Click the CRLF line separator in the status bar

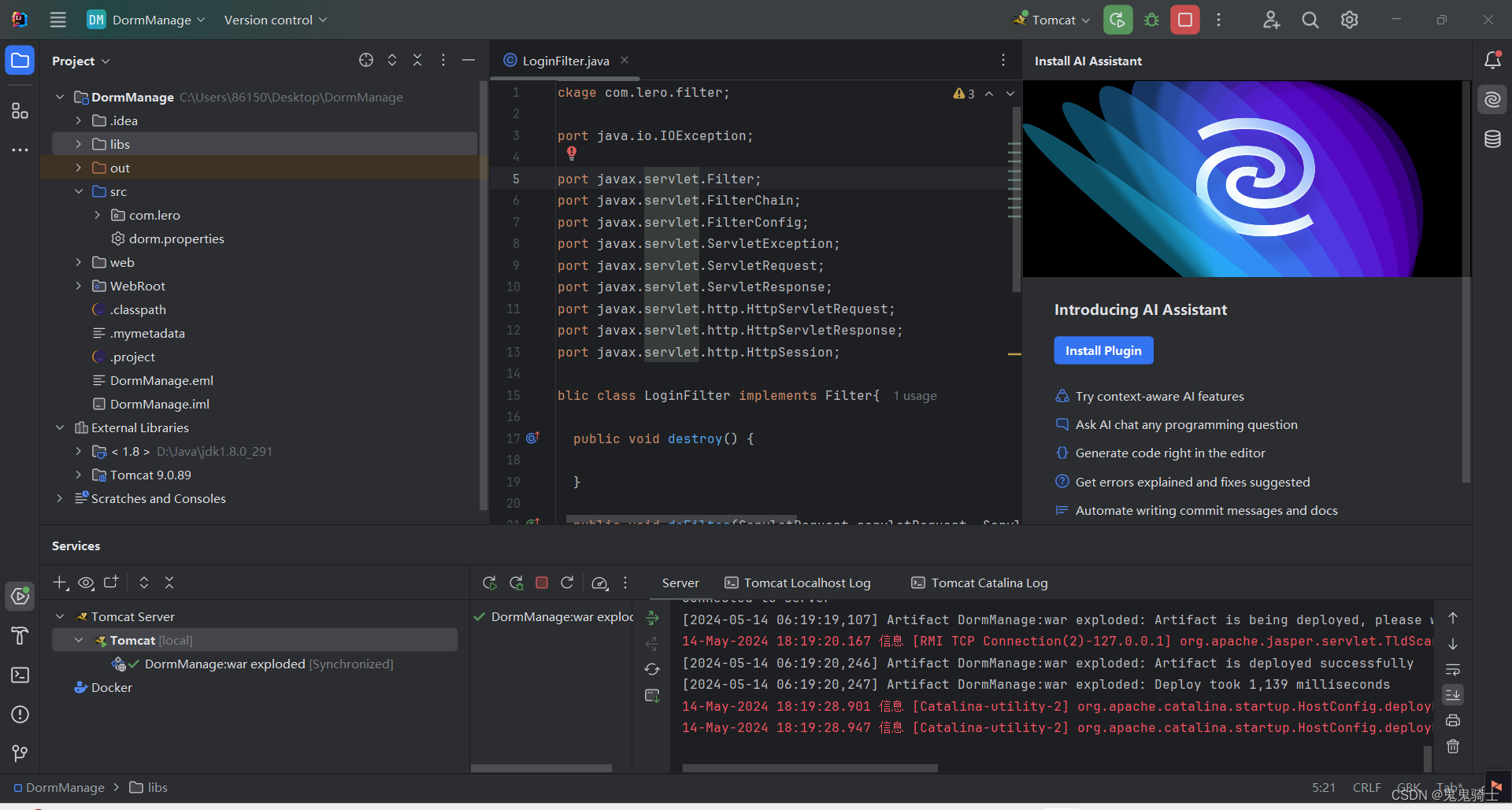(x=1366, y=787)
